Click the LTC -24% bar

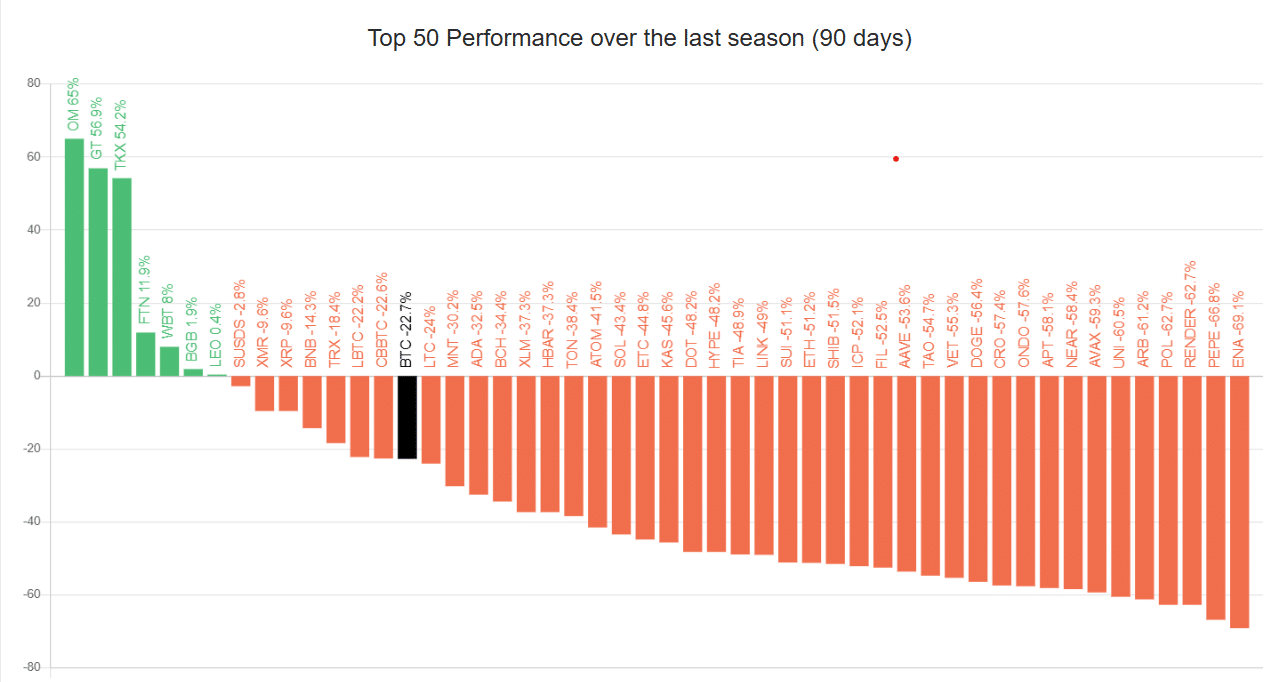point(431,420)
